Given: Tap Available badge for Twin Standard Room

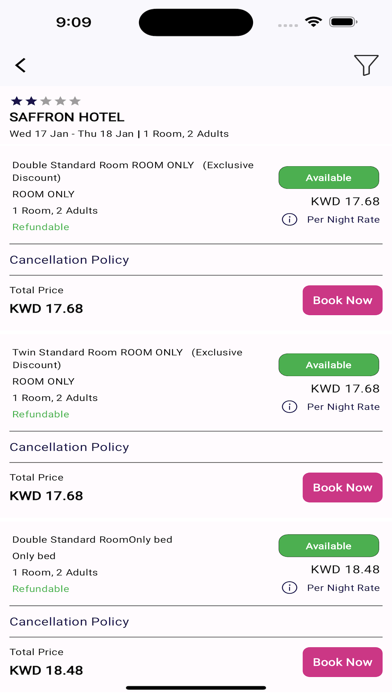Looking at the screenshot, I should point(329,365).
